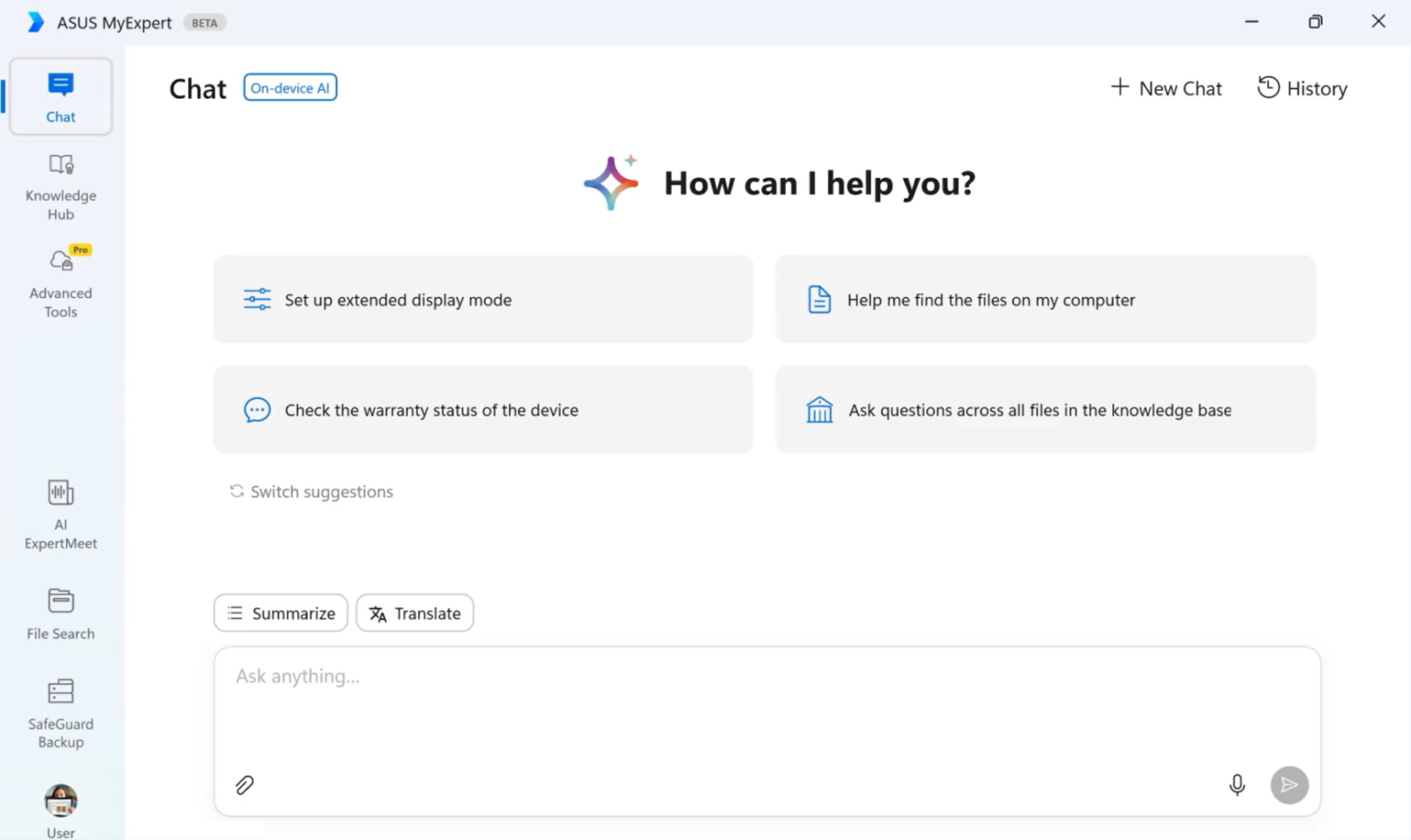Refresh suggestions with Switch suggestions
Viewport: 1411px width, 840px height.
point(311,492)
